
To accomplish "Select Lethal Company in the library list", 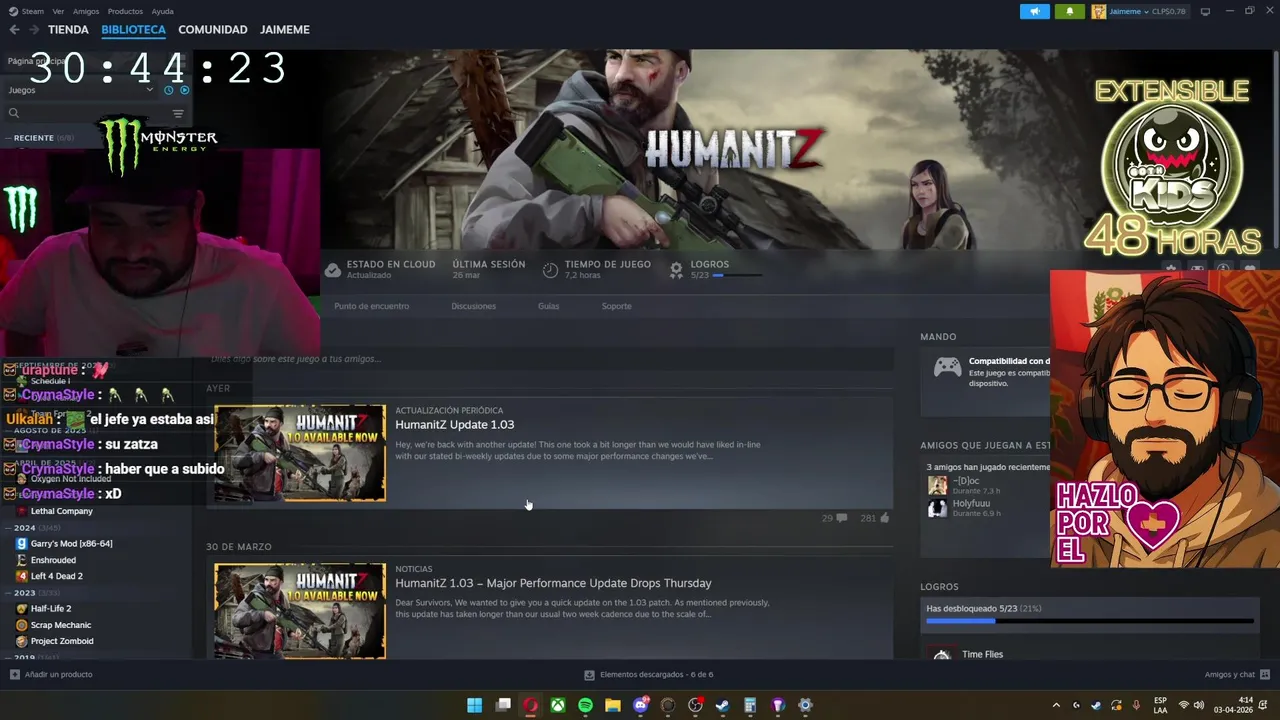I will 61,511.
